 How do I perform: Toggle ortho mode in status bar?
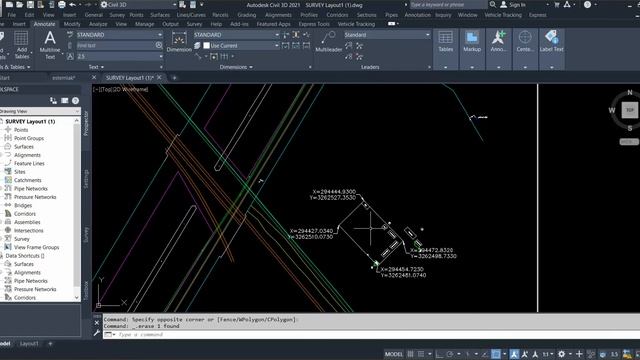pos(439,354)
